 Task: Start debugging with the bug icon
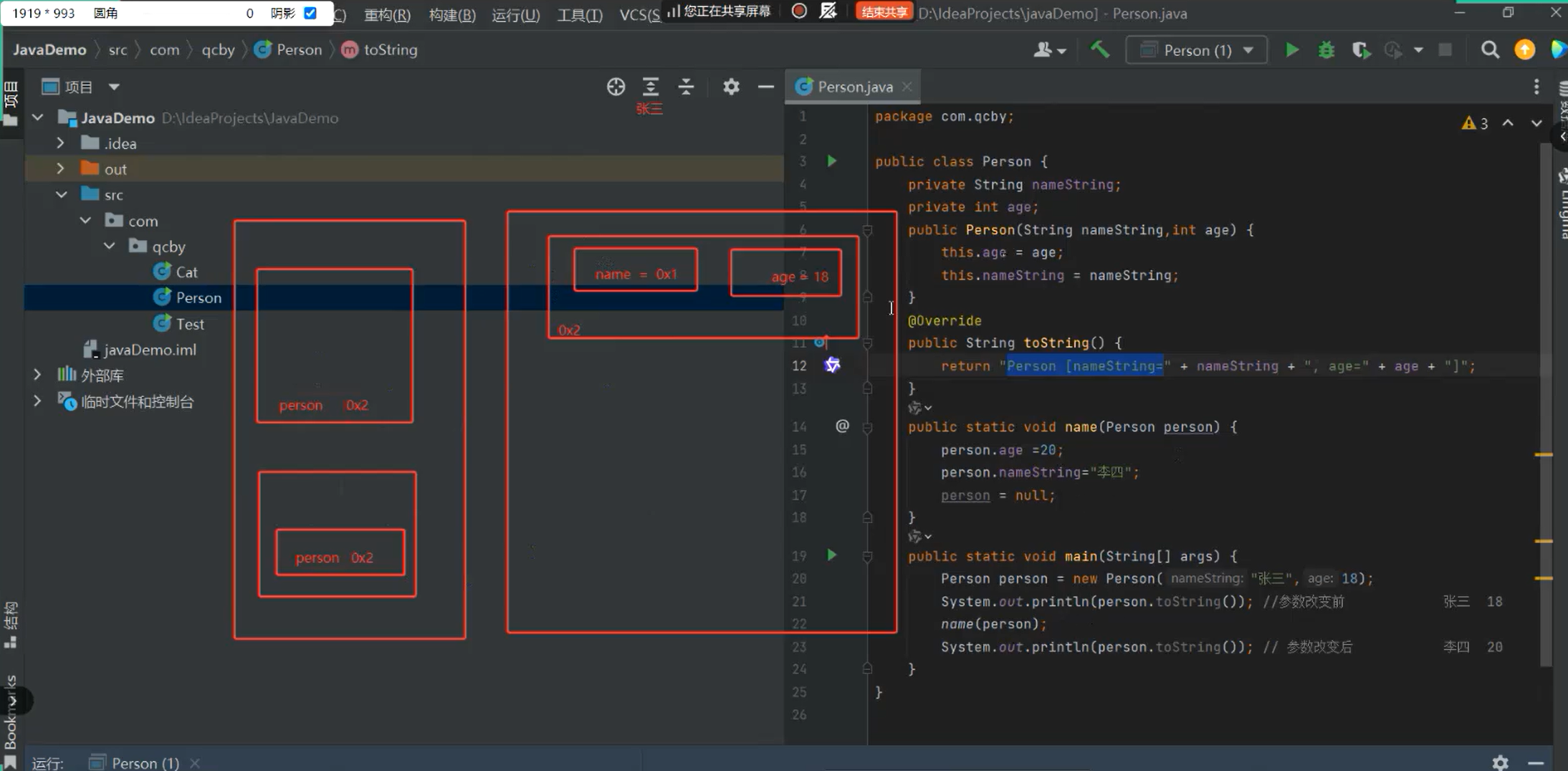point(1326,50)
